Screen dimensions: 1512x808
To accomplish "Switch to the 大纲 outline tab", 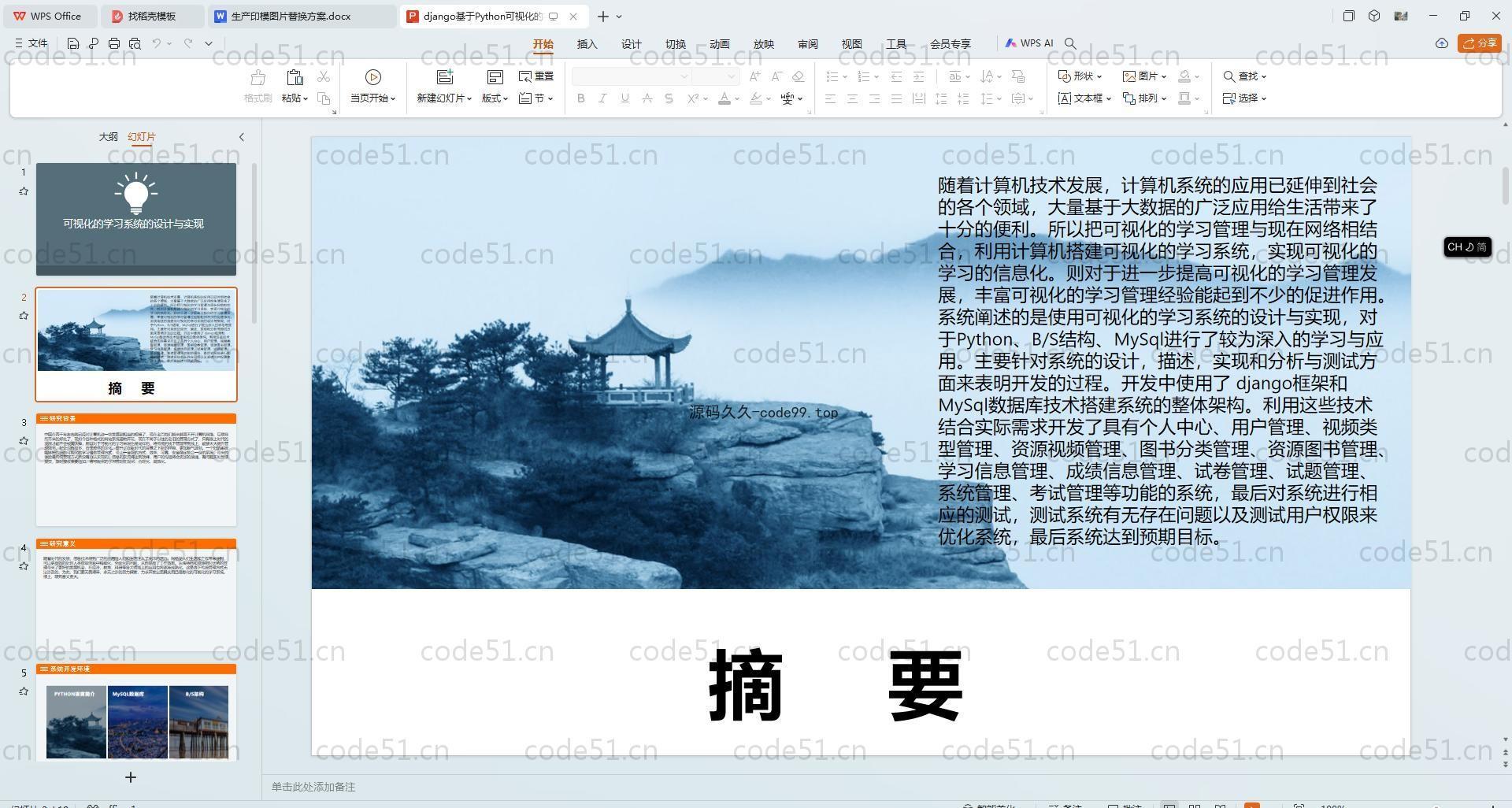I will (108, 137).
